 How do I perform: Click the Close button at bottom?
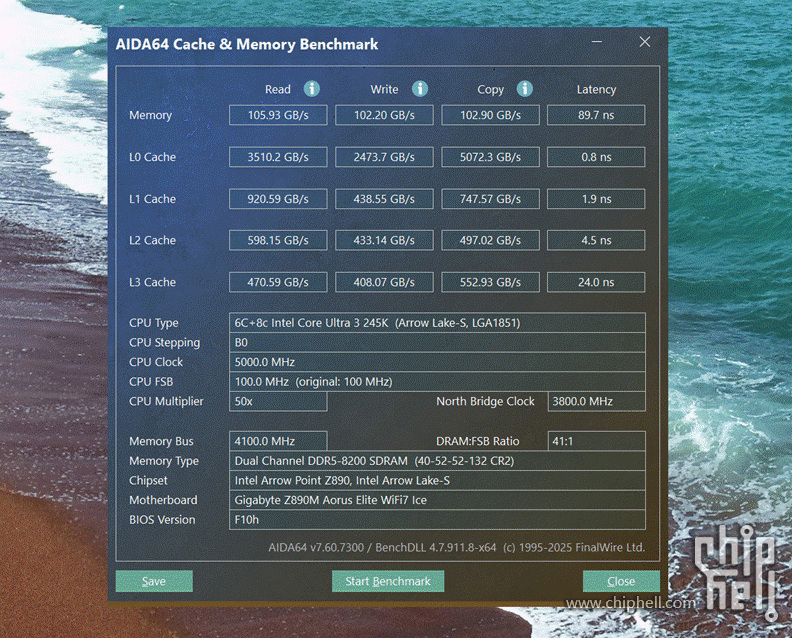coord(621,581)
